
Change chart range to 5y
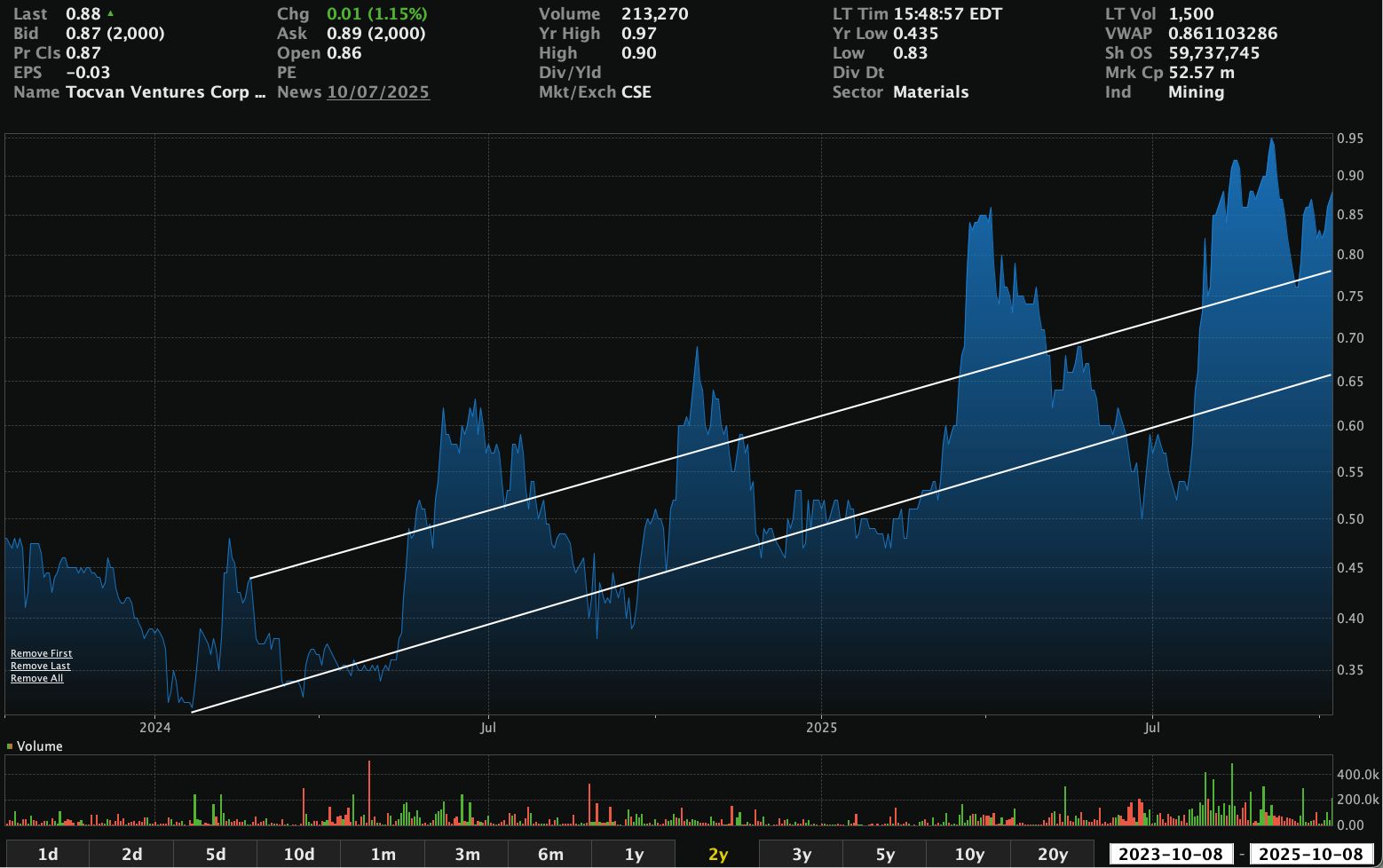point(885,854)
